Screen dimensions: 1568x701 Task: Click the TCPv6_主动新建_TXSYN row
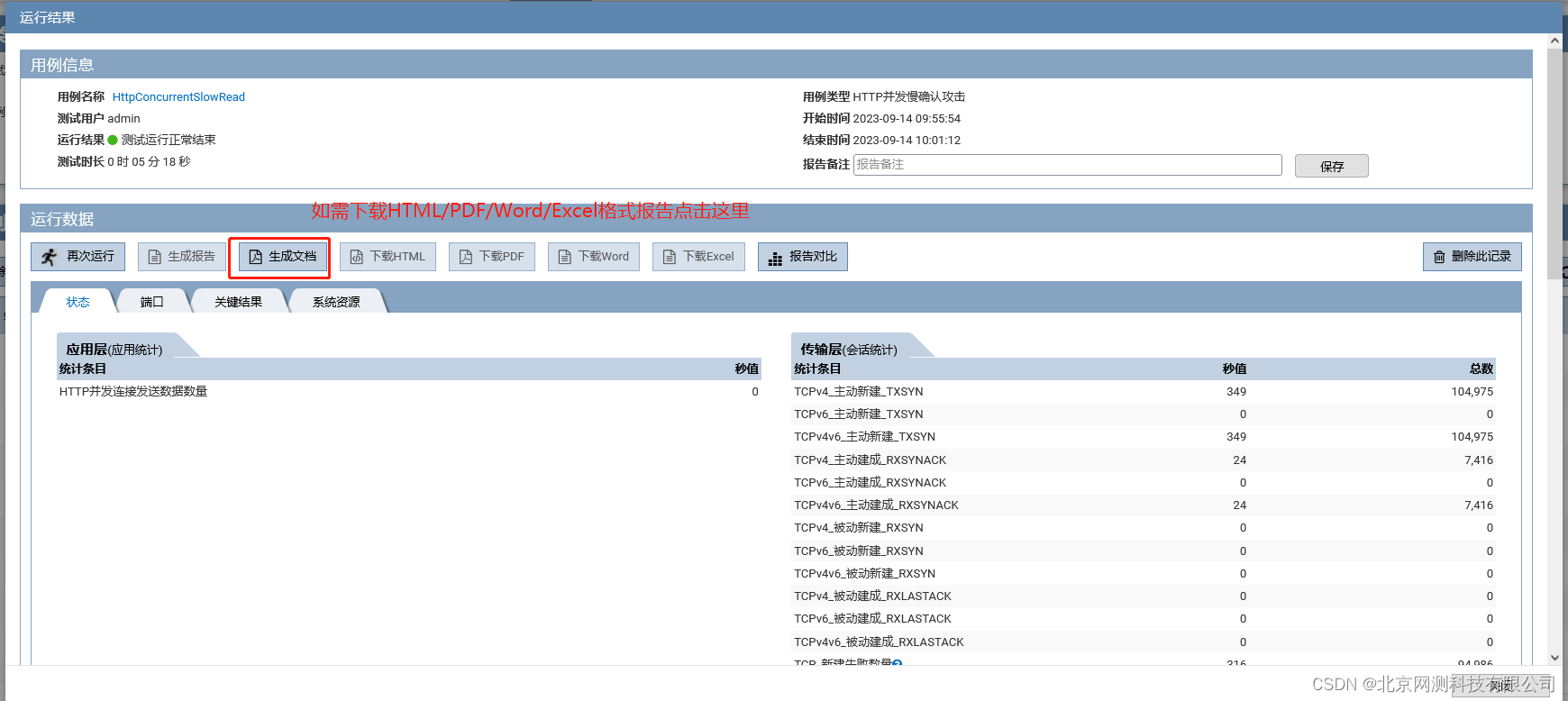(1144, 414)
